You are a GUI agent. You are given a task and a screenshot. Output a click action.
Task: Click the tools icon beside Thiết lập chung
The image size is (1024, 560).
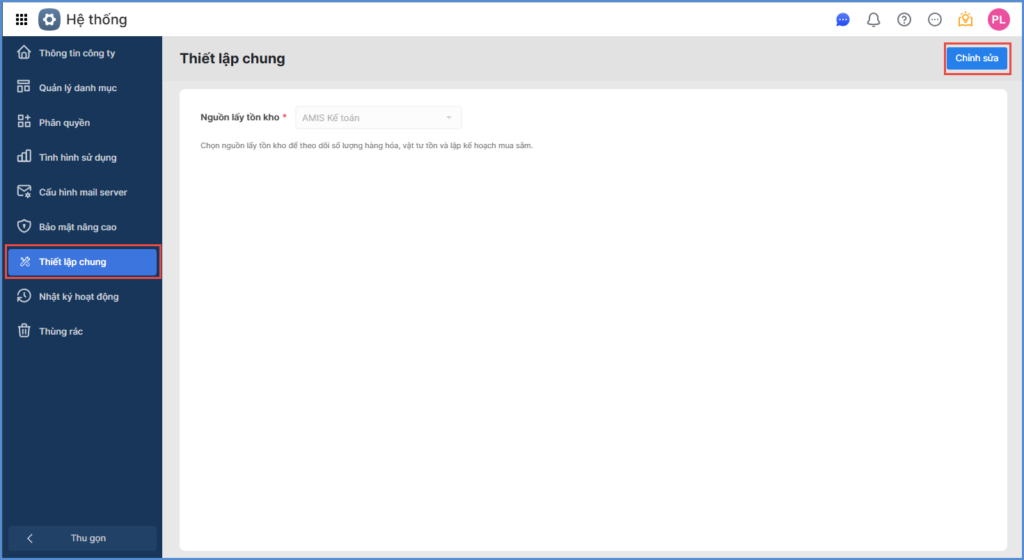[25, 261]
